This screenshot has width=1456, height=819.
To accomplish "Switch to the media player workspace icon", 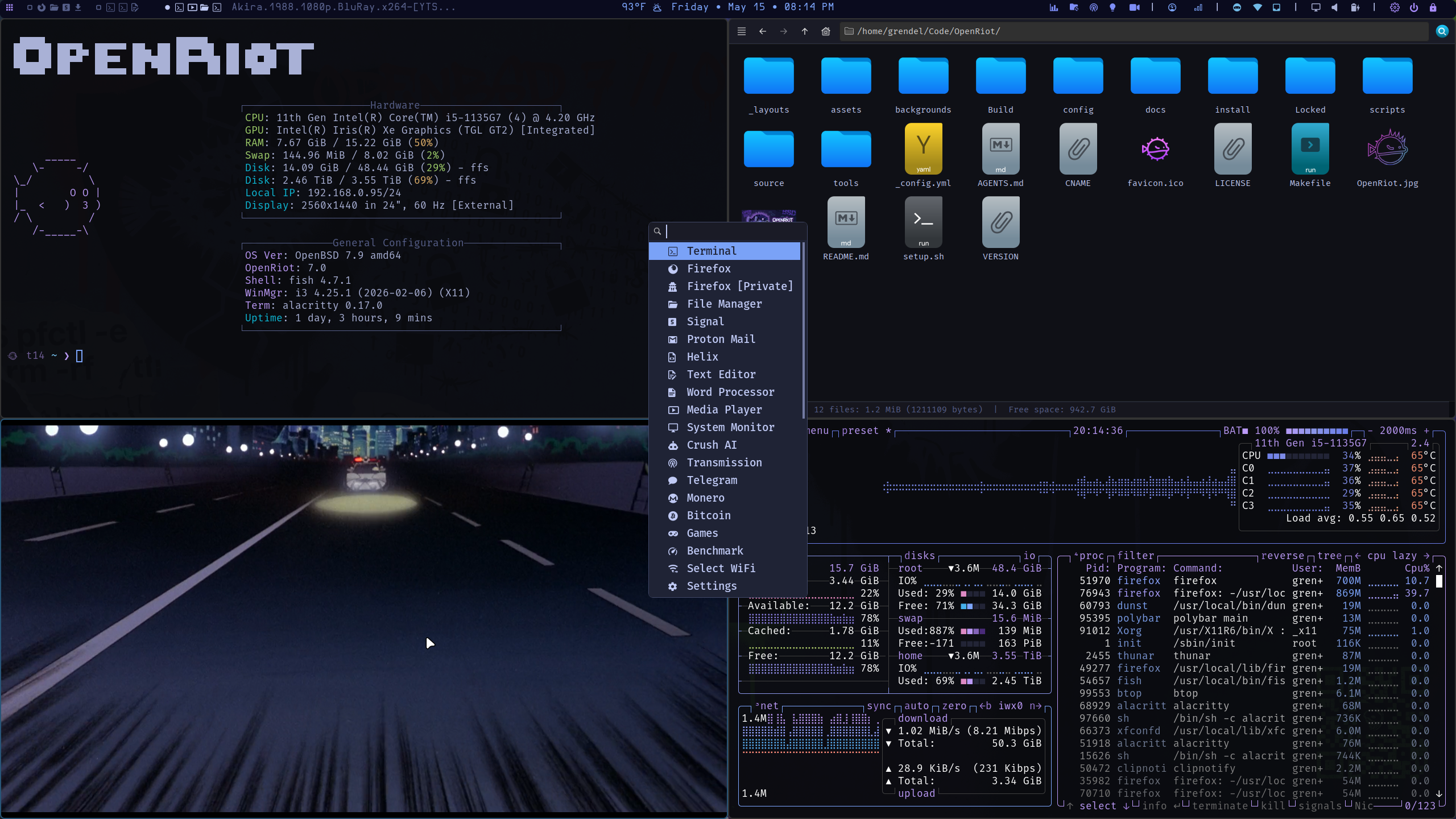I will pyautogui.click(x=192, y=7).
